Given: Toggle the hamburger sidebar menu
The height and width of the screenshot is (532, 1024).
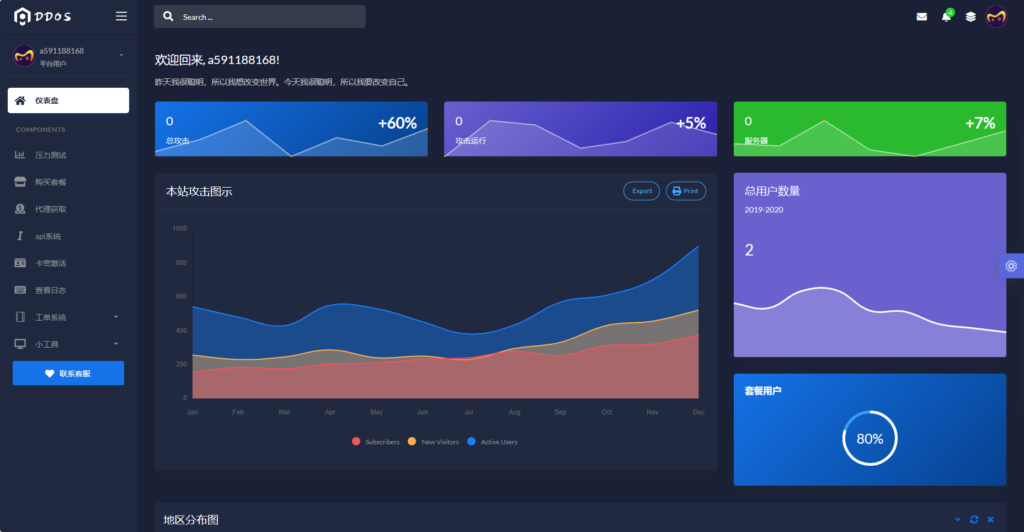Looking at the screenshot, I should click(x=121, y=16).
